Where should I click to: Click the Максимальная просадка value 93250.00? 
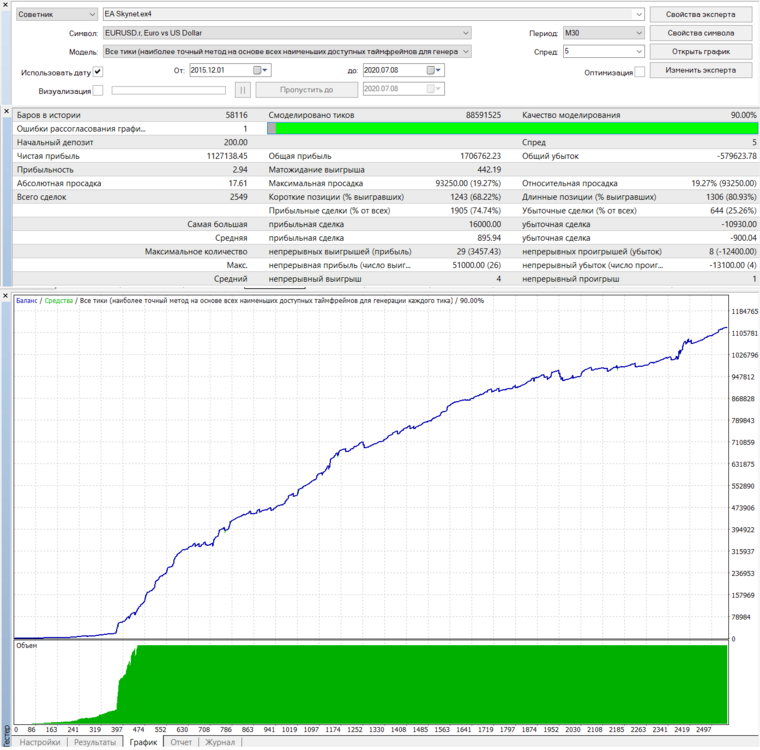click(x=468, y=183)
